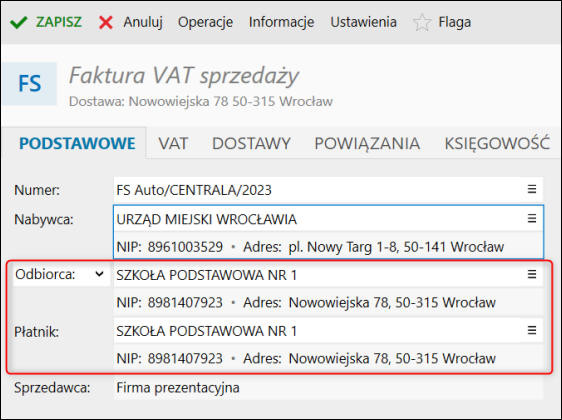Click the Płatnik NIP 8981407923 address line
The height and width of the screenshot is (420, 562).
(x=328, y=358)
